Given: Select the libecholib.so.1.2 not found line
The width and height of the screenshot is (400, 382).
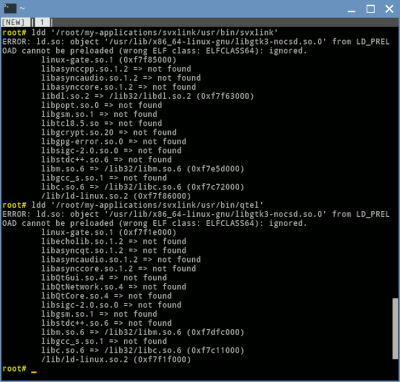Looking at the screenshot, I should pyautogui.click(x=114, y=241).
